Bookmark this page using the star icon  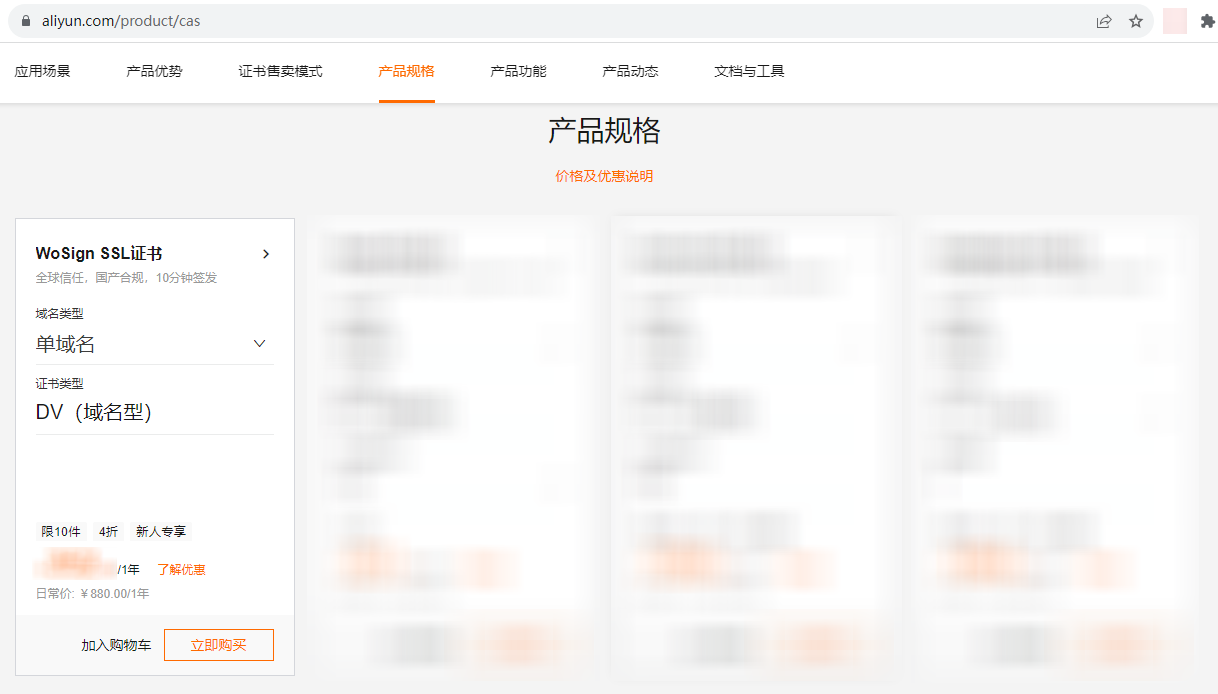1136,21
